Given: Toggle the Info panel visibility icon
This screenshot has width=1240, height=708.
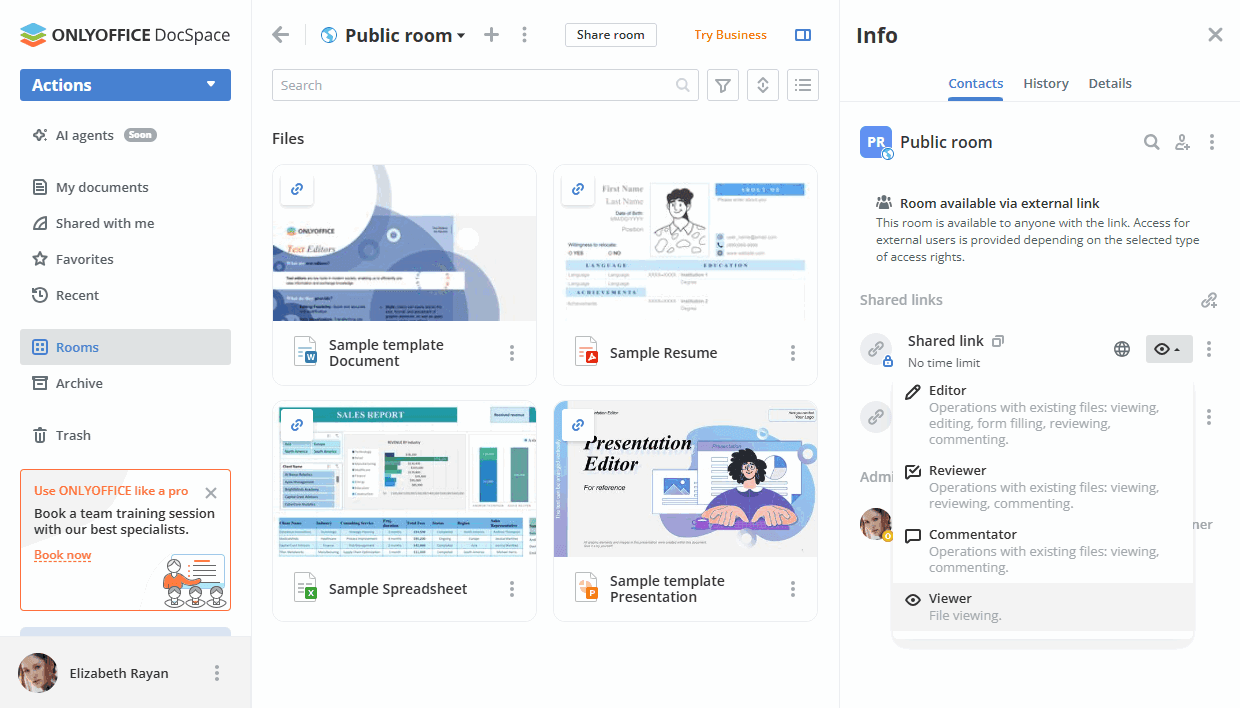Looking at the screenshot, I should coord(802,35).
